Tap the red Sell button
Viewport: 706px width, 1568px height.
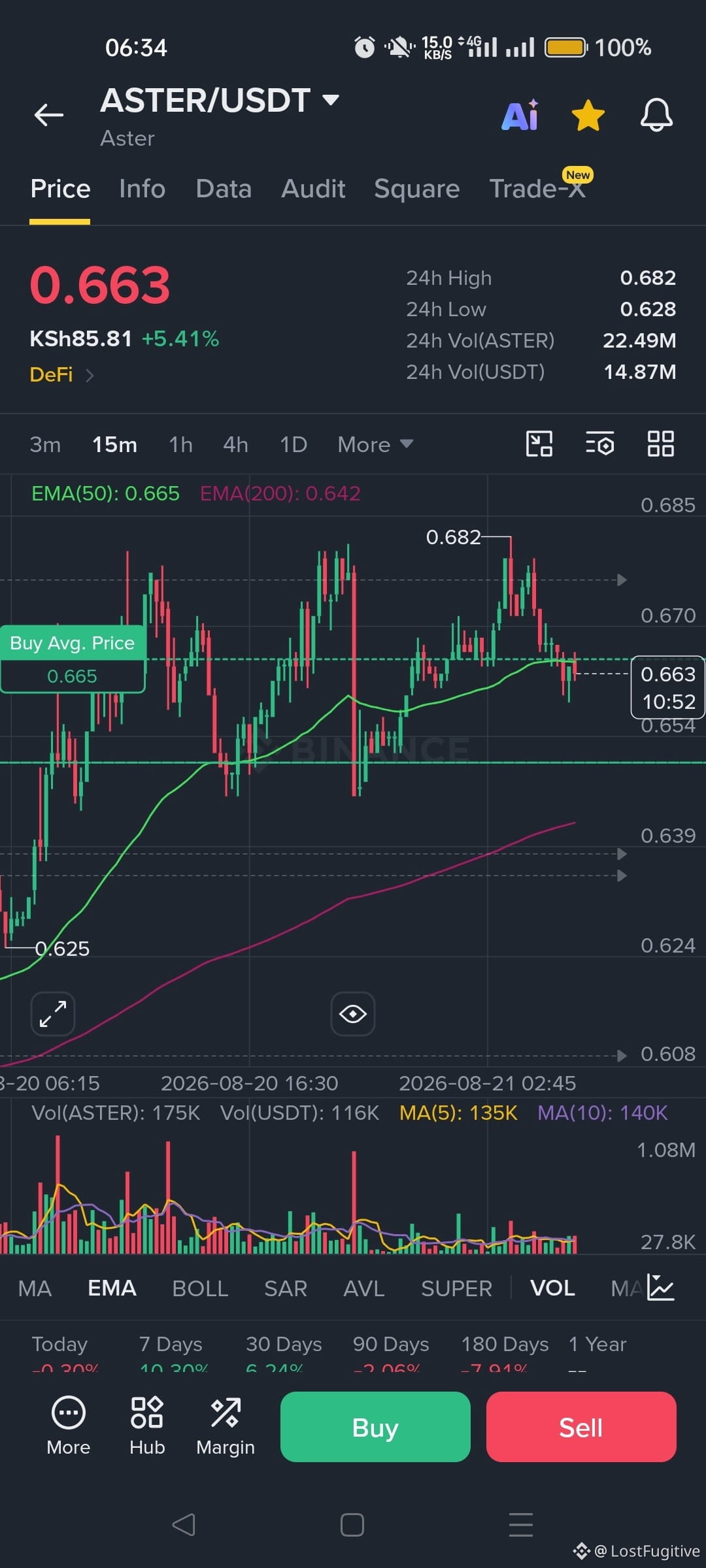pyautogui.click(x=581, y=1427)
